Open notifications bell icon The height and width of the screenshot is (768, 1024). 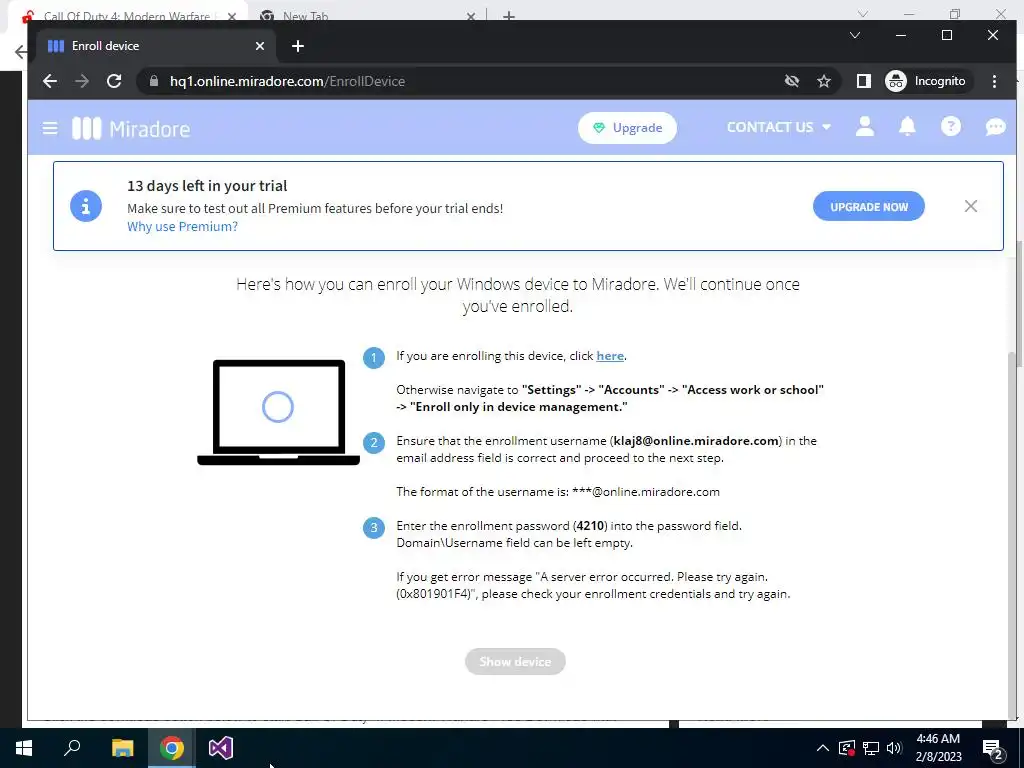coord(907,127)
